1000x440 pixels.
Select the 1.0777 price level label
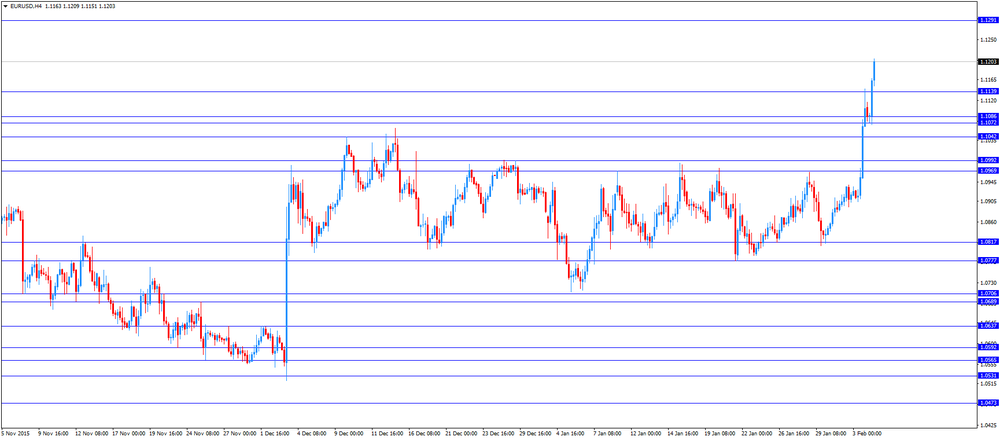click(988, 260)
